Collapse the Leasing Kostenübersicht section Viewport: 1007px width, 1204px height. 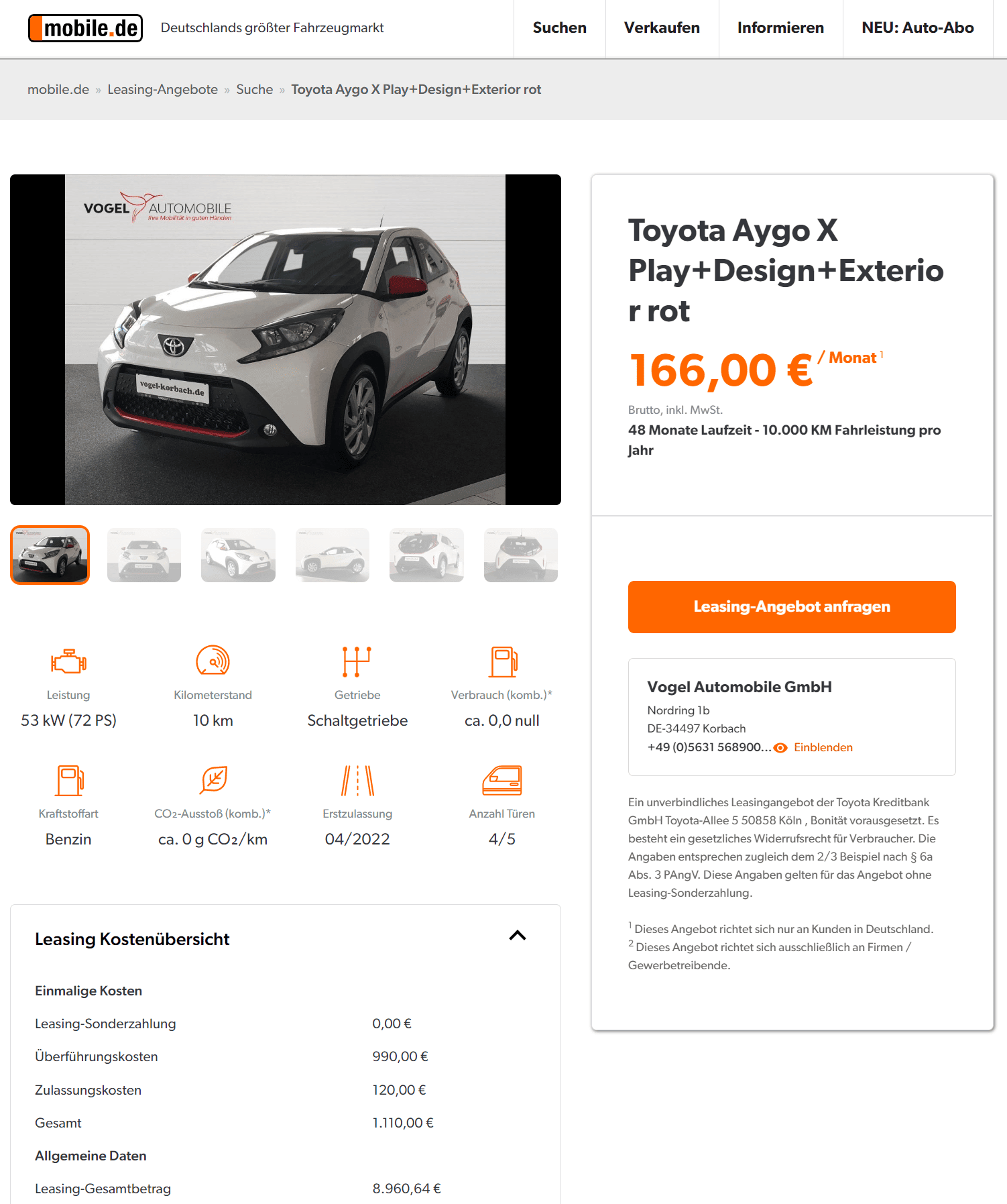tap(518, 936)
